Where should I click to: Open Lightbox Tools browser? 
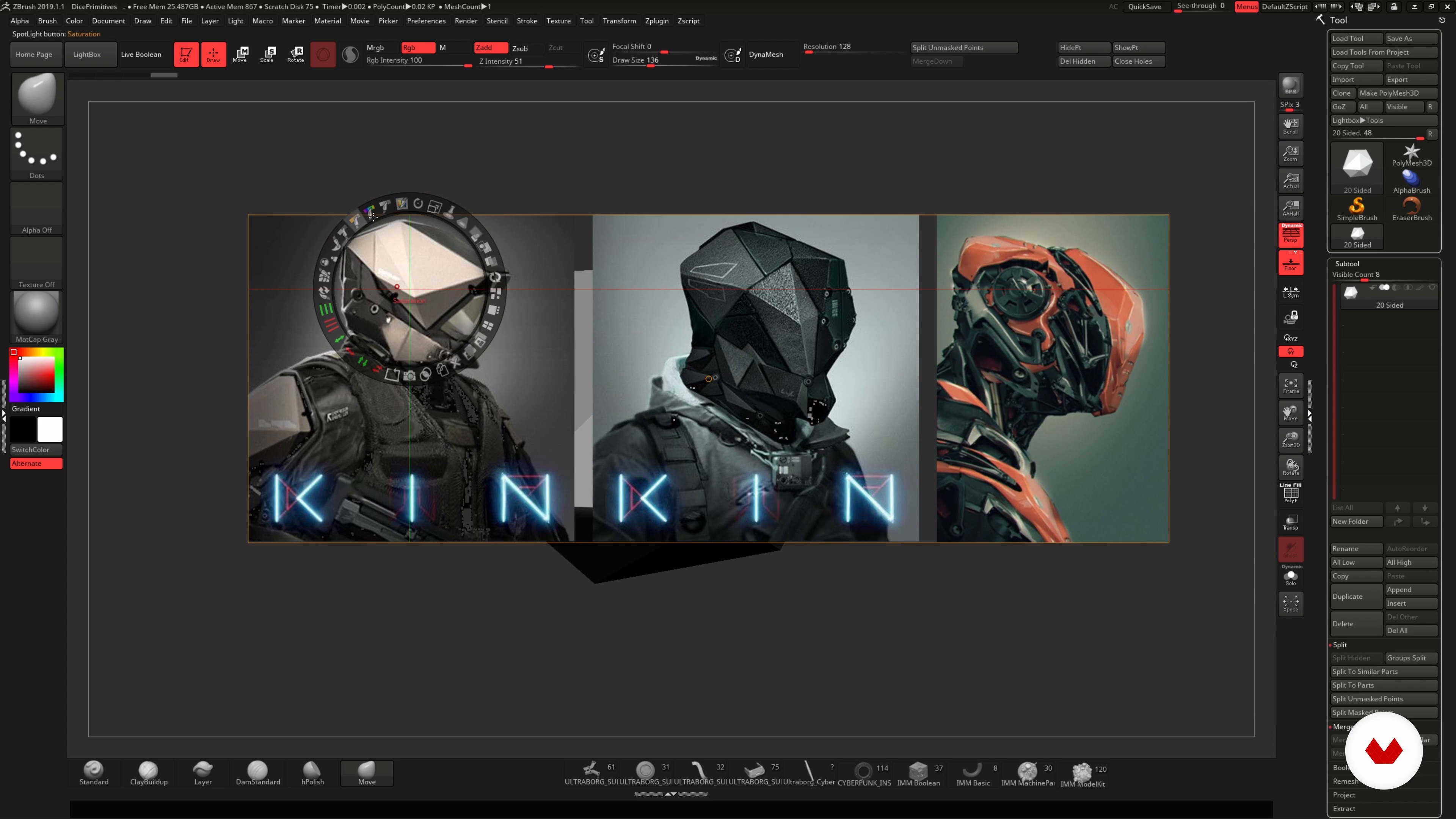[1384, 121]
